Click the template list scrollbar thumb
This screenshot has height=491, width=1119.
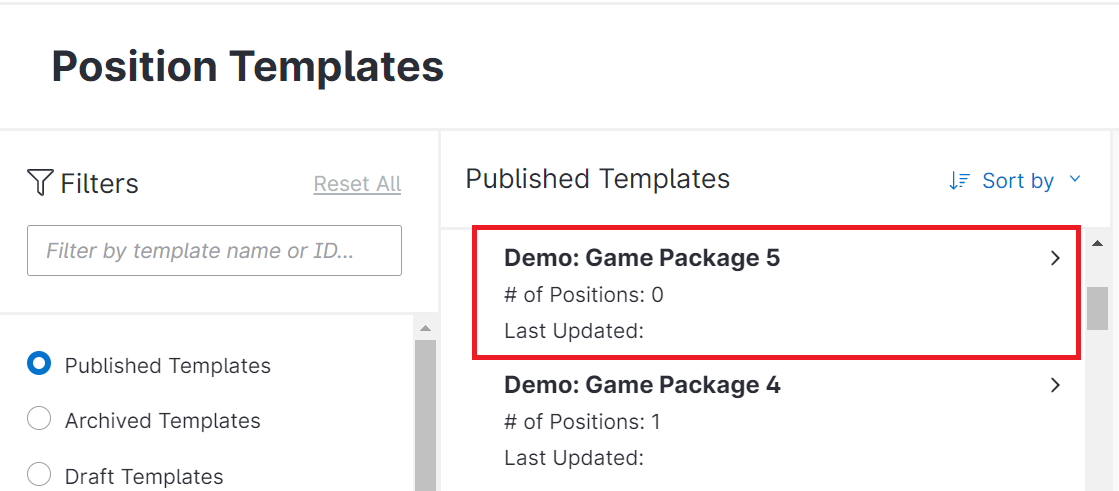point(1097,308)
